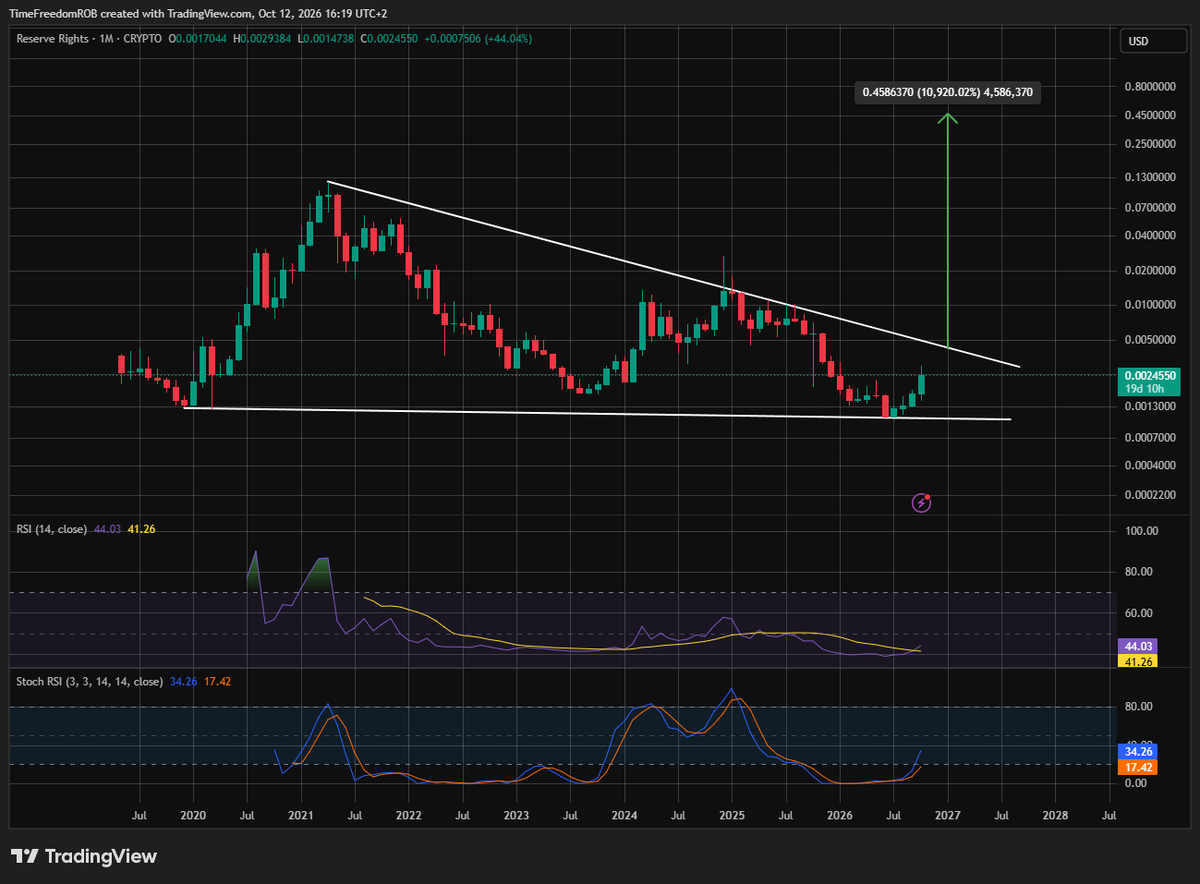Click the 2022 label on time axis
Viewport: 1200px width, 884px height.
tap(408, 817)
